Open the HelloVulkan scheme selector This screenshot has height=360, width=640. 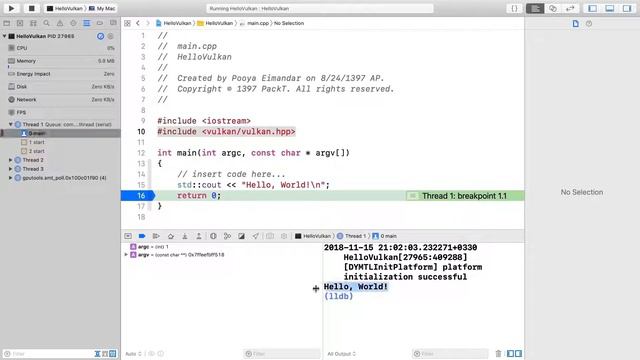[64, 8]
